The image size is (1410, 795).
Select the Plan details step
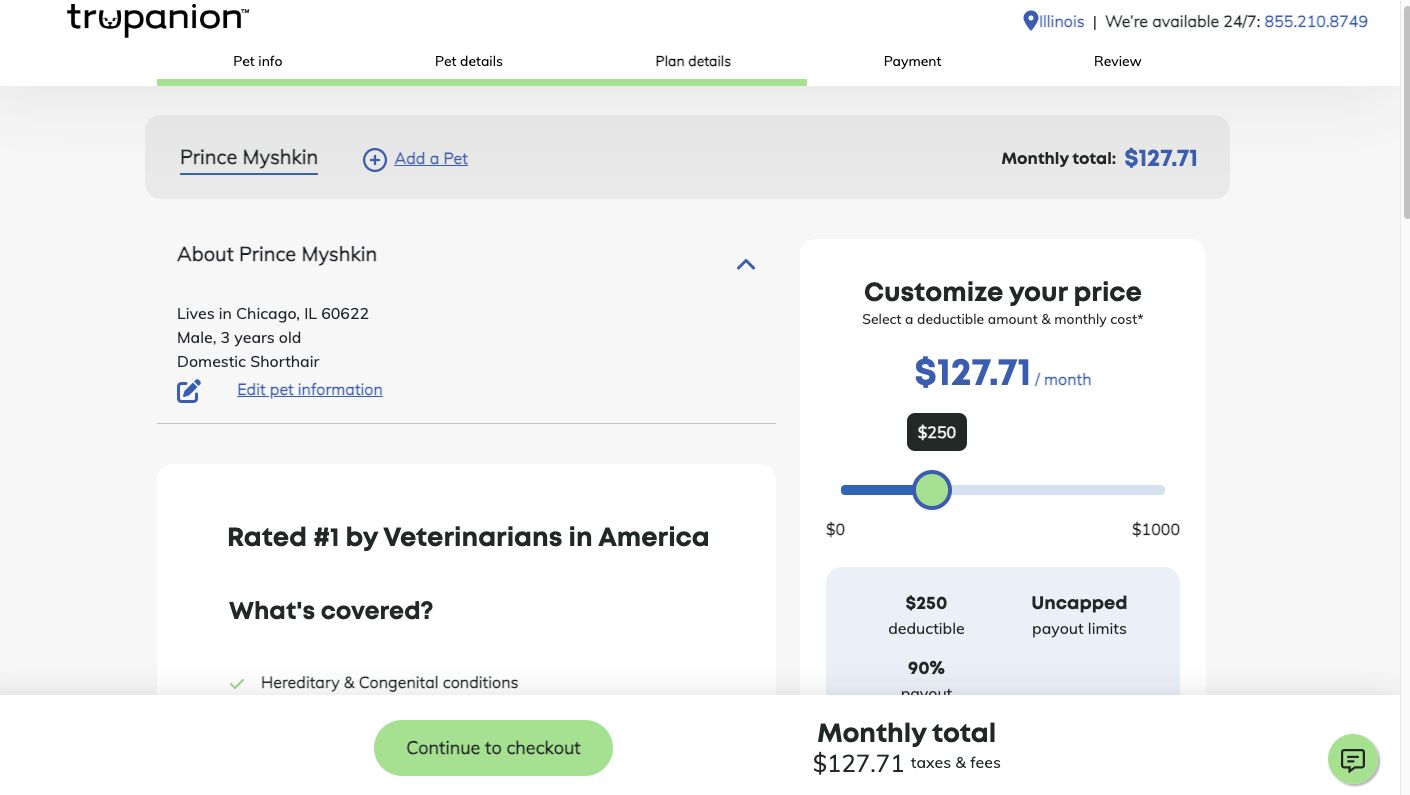[x=693, y=61]
